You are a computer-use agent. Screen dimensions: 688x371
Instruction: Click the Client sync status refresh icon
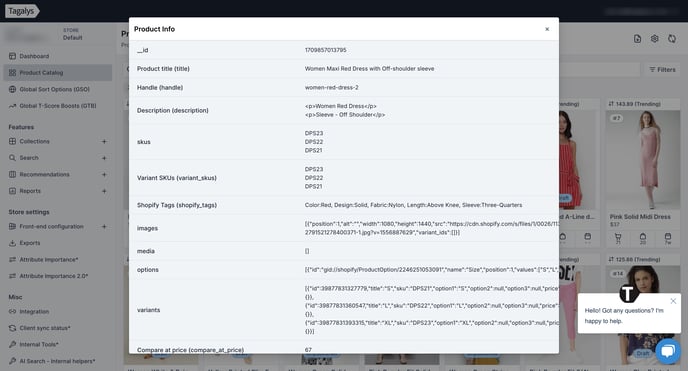12,328
